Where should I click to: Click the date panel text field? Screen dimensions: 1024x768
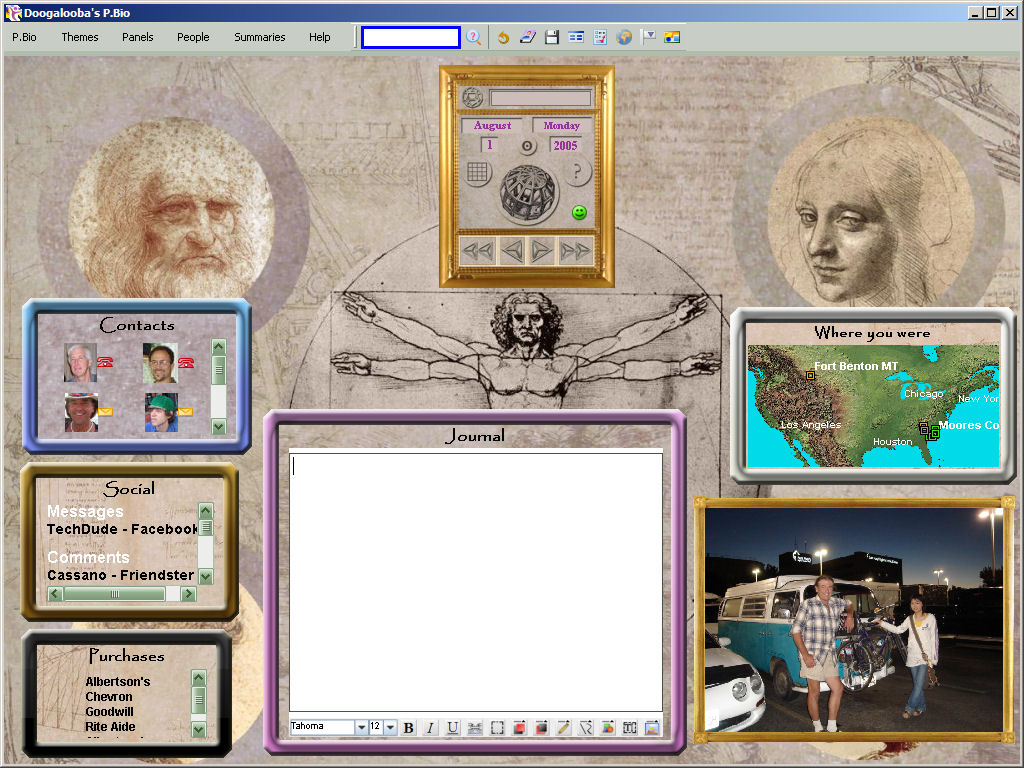(x=541, y=98)
